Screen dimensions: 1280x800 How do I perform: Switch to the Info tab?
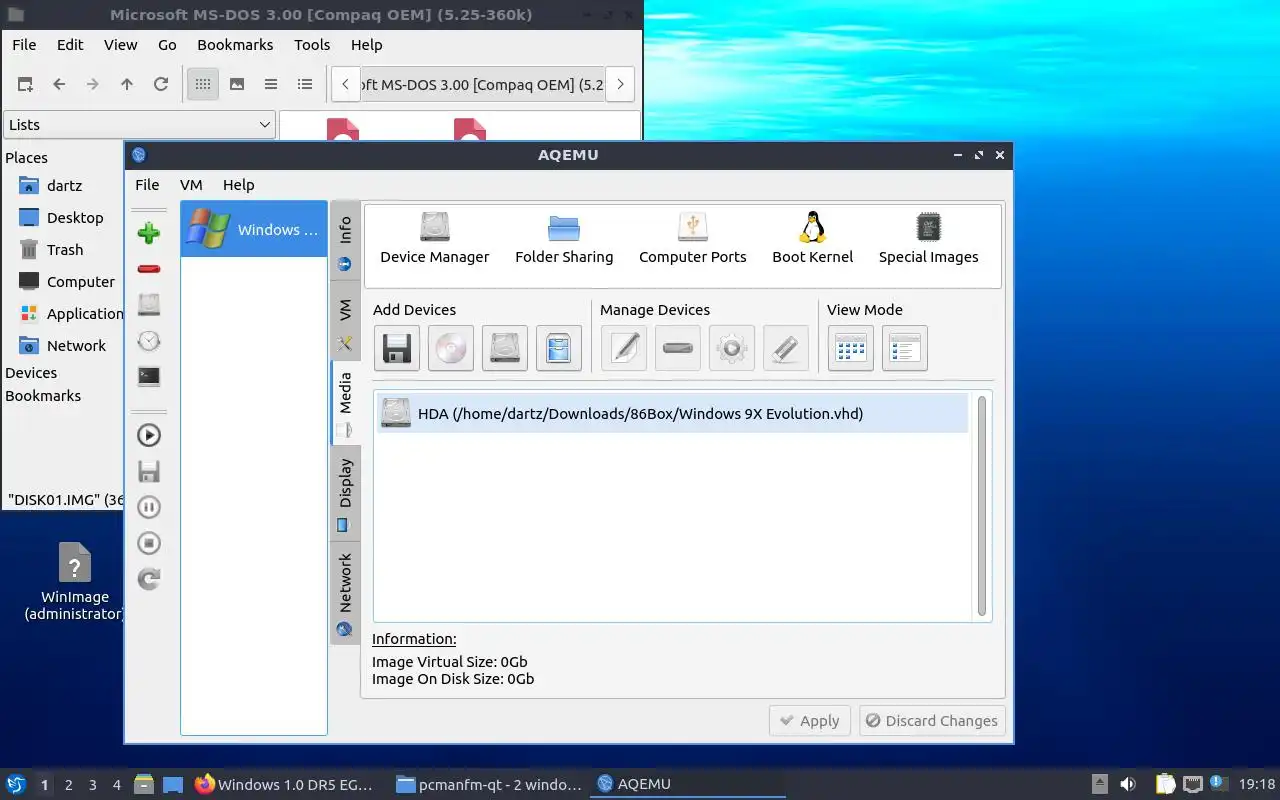coord(345,241)
